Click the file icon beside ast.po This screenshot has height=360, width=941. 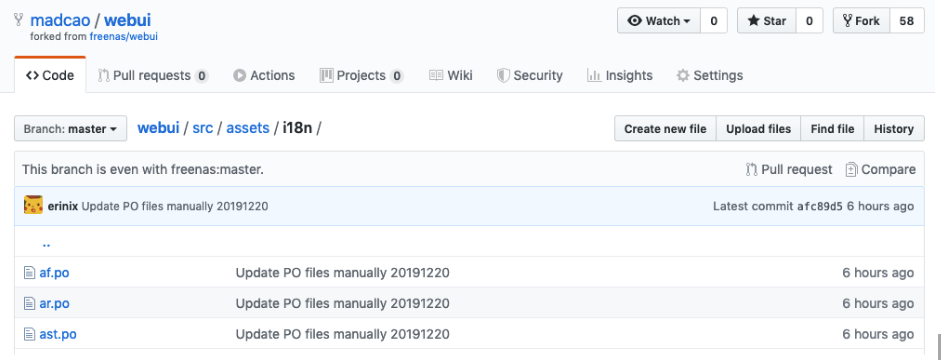click(x=29, y=334)
